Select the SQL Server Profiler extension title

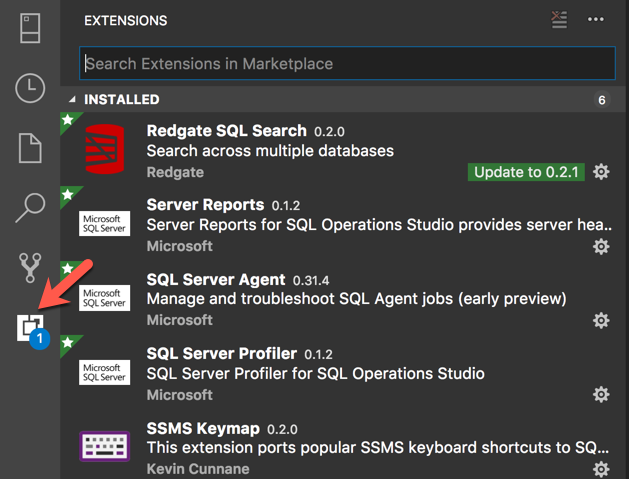point(222,353)
